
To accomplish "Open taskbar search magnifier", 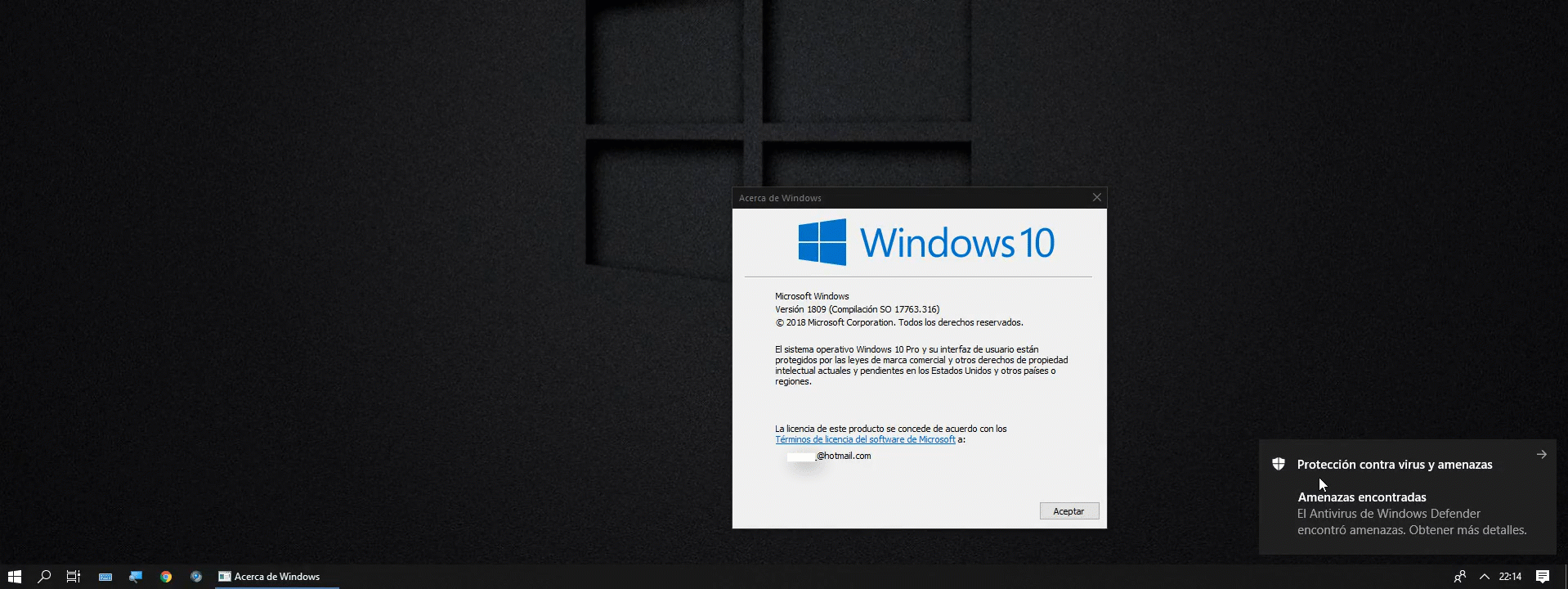I will click(x=44, y=577).
